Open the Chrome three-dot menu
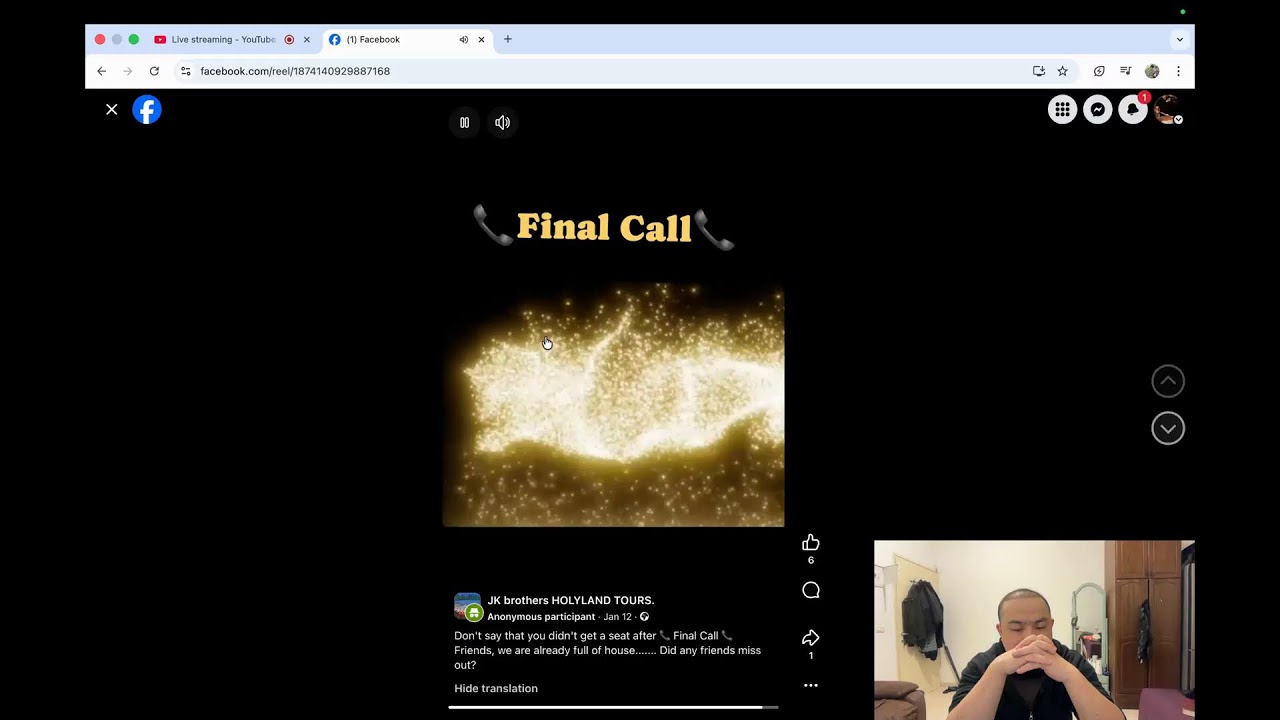1280x720 pixels. point(1178,71)
